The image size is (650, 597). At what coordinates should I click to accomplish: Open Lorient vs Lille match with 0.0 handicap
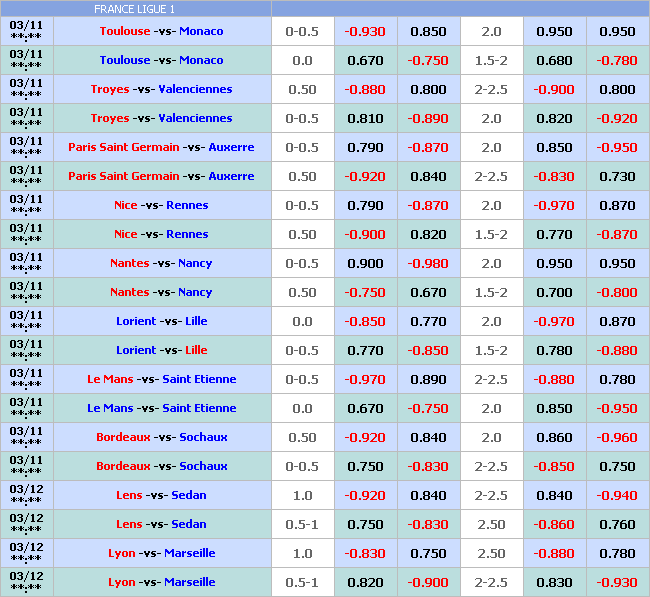pyautogui.click(x=161, y=321)
